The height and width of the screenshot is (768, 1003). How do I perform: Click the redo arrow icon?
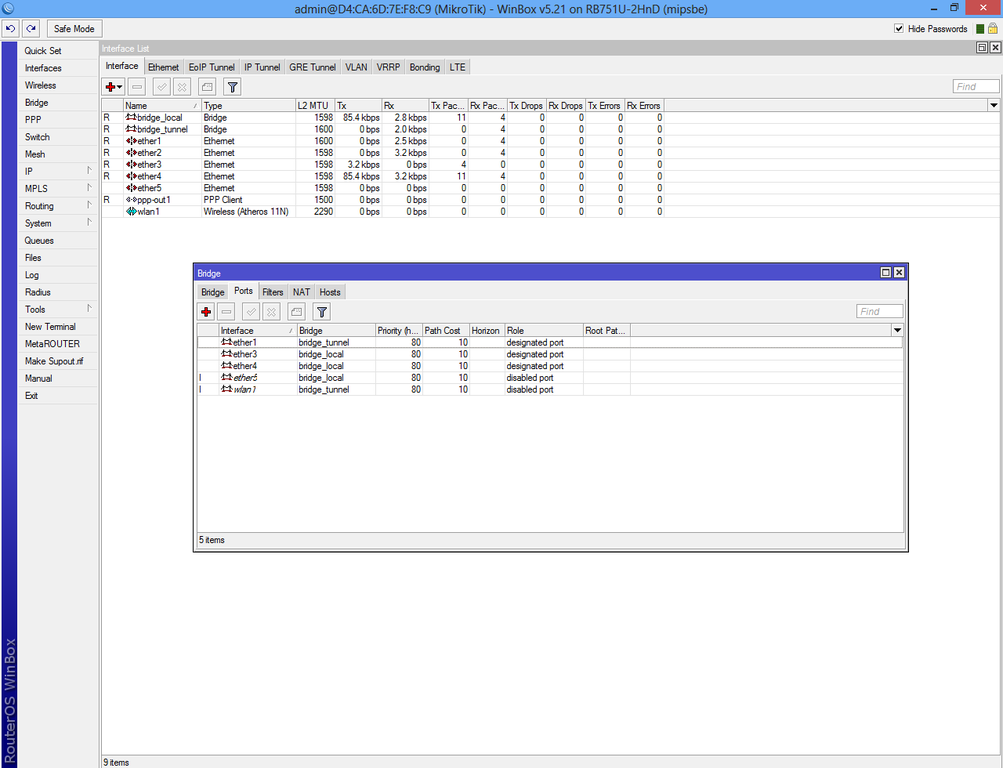(31, 29)
